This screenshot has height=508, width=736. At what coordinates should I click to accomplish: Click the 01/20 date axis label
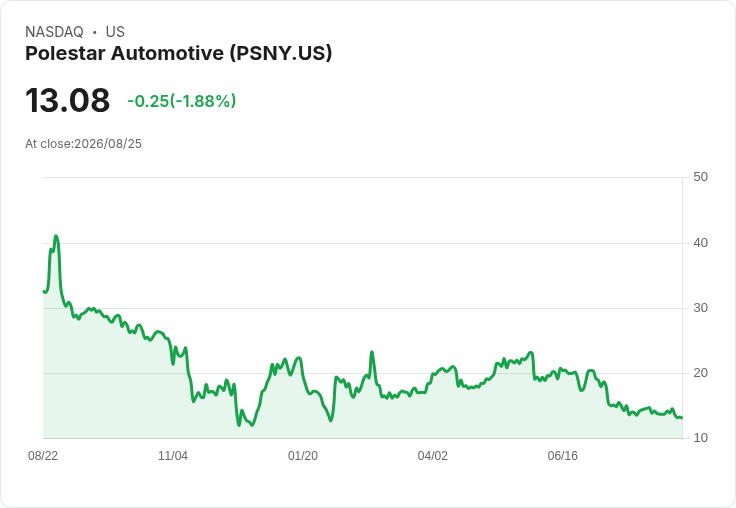click(303, 456)
